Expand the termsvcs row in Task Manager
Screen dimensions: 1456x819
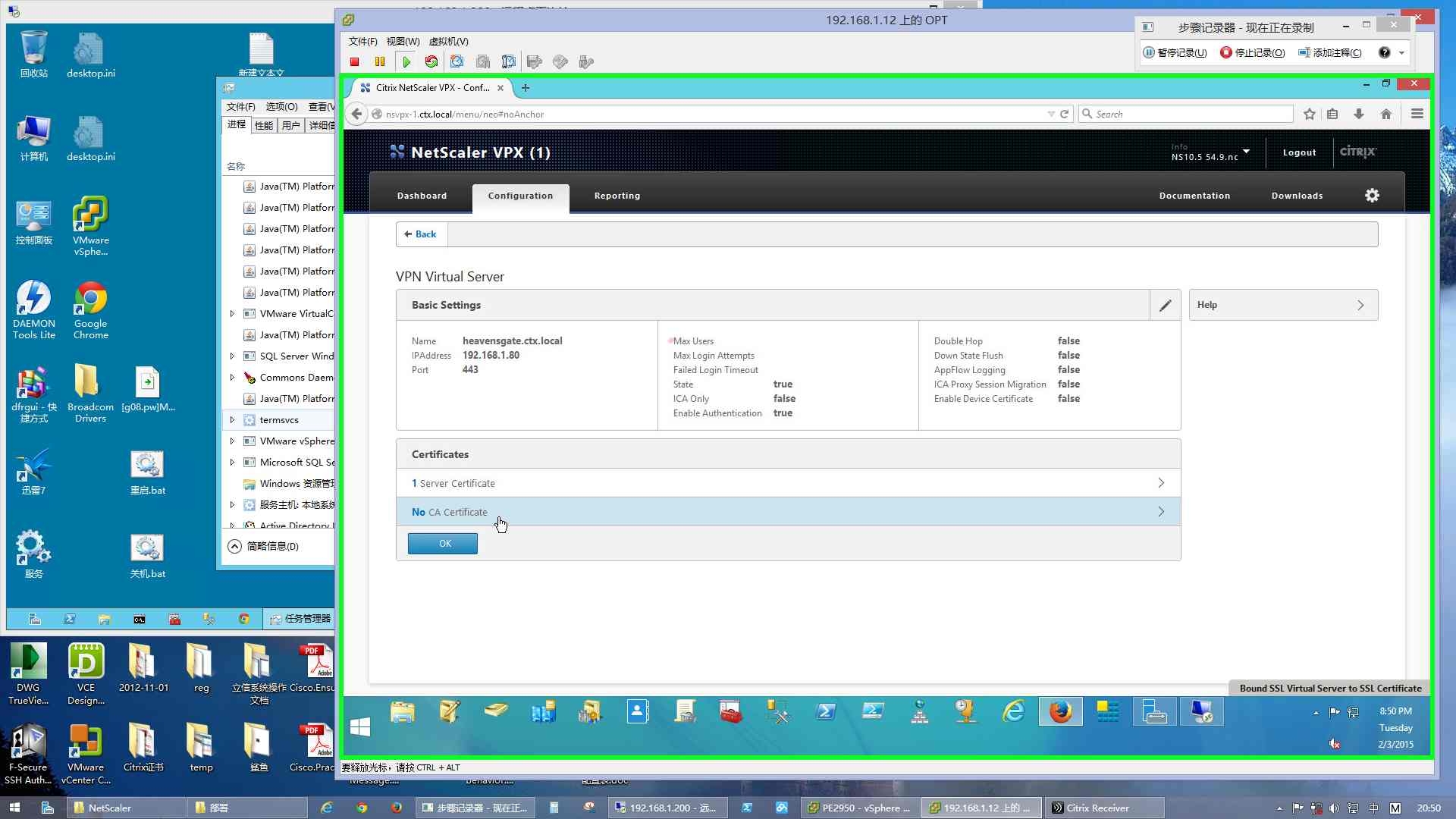pyautogui.click(x=232, y=420)
